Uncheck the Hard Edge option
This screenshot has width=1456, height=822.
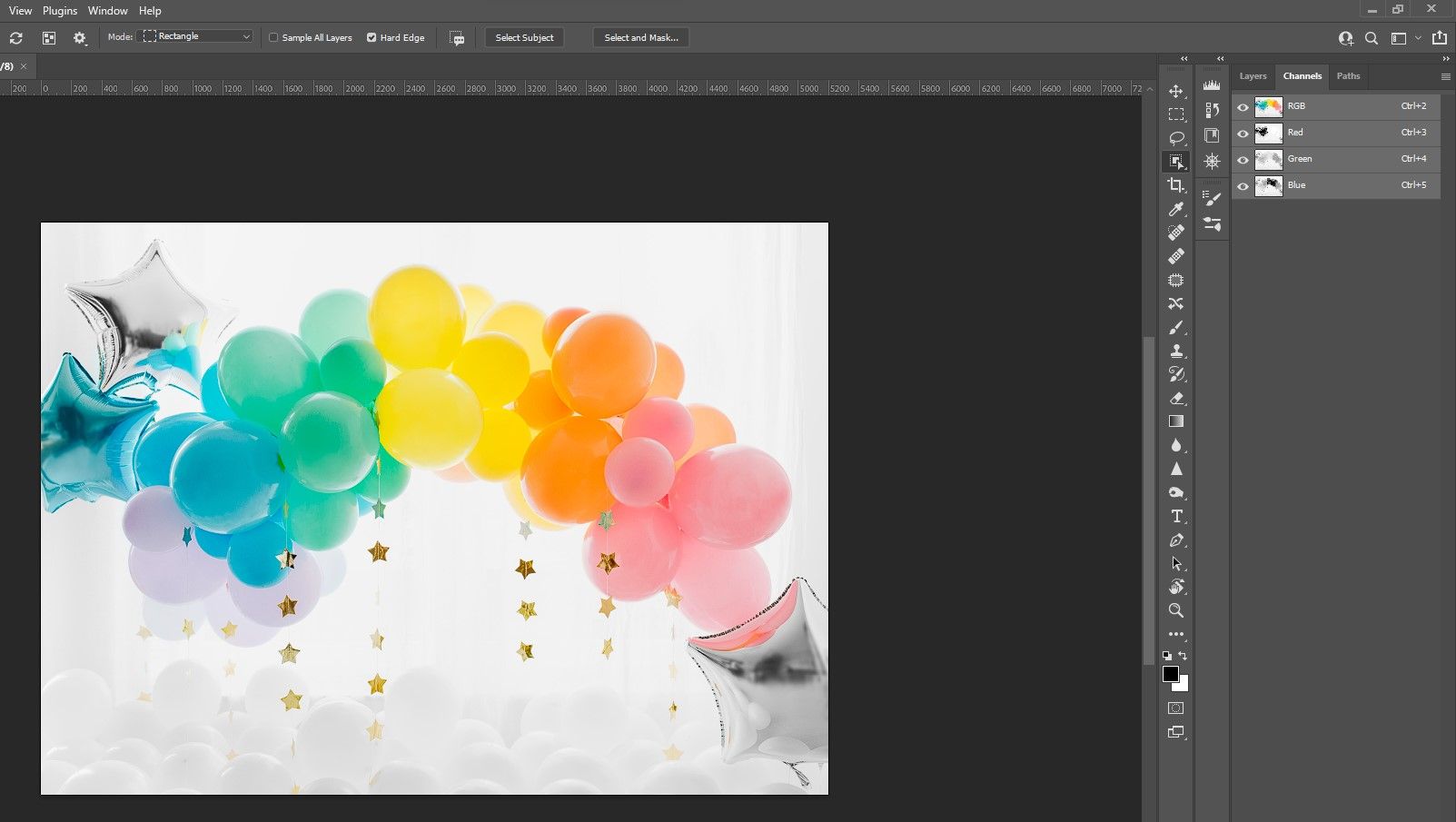pos(371,38)
